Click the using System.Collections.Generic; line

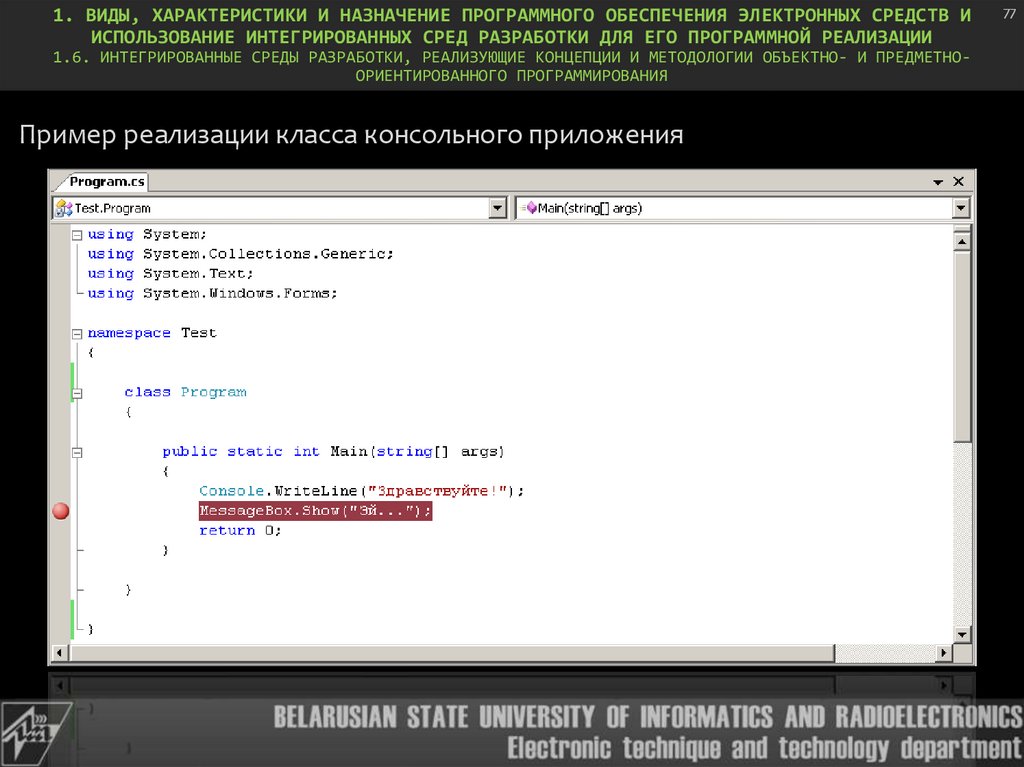(240, 253)
